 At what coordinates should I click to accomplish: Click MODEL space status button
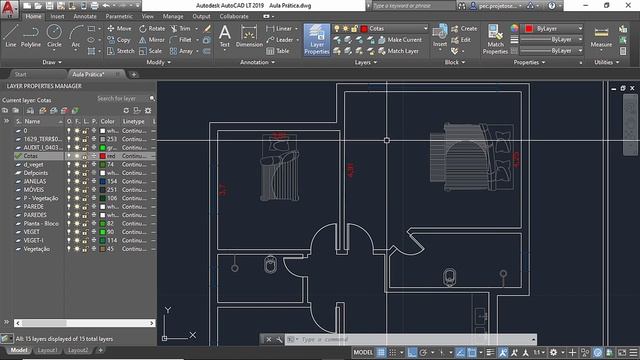click(363, 352)
